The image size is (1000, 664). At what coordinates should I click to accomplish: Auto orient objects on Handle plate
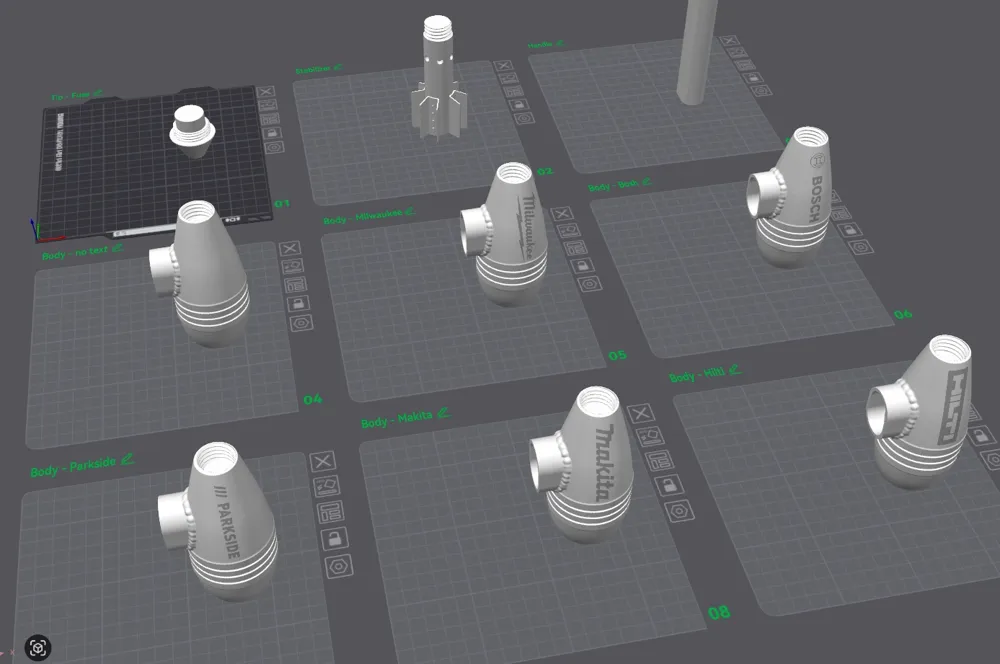pos(736,53)
